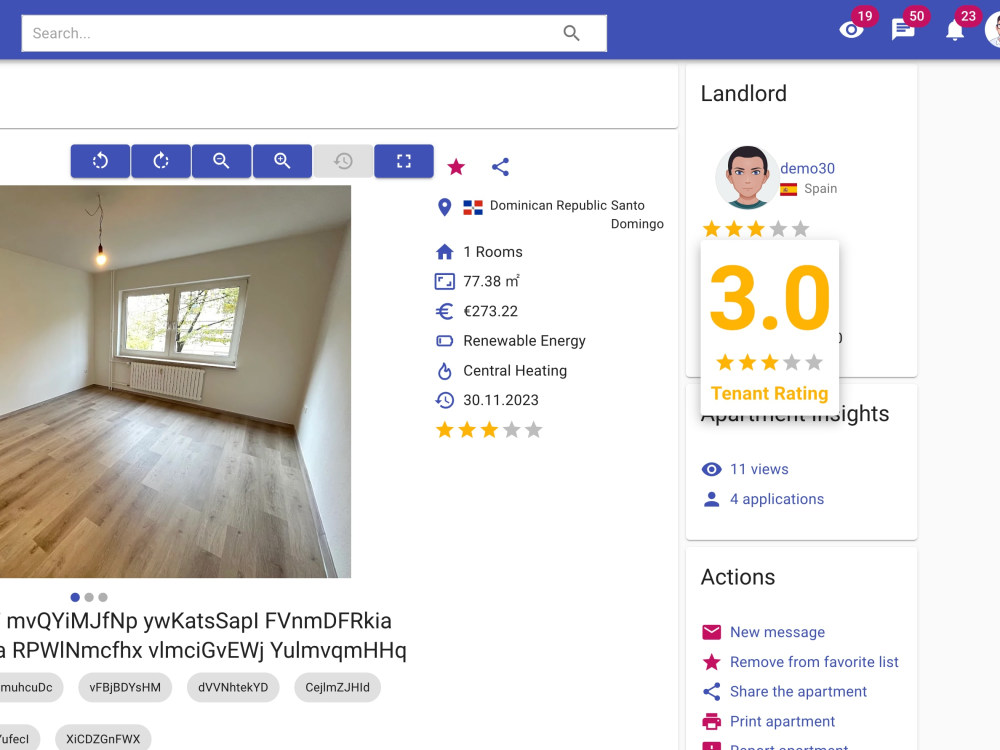
Task: Click the Spain flag icon
Action: pos(788,189)
